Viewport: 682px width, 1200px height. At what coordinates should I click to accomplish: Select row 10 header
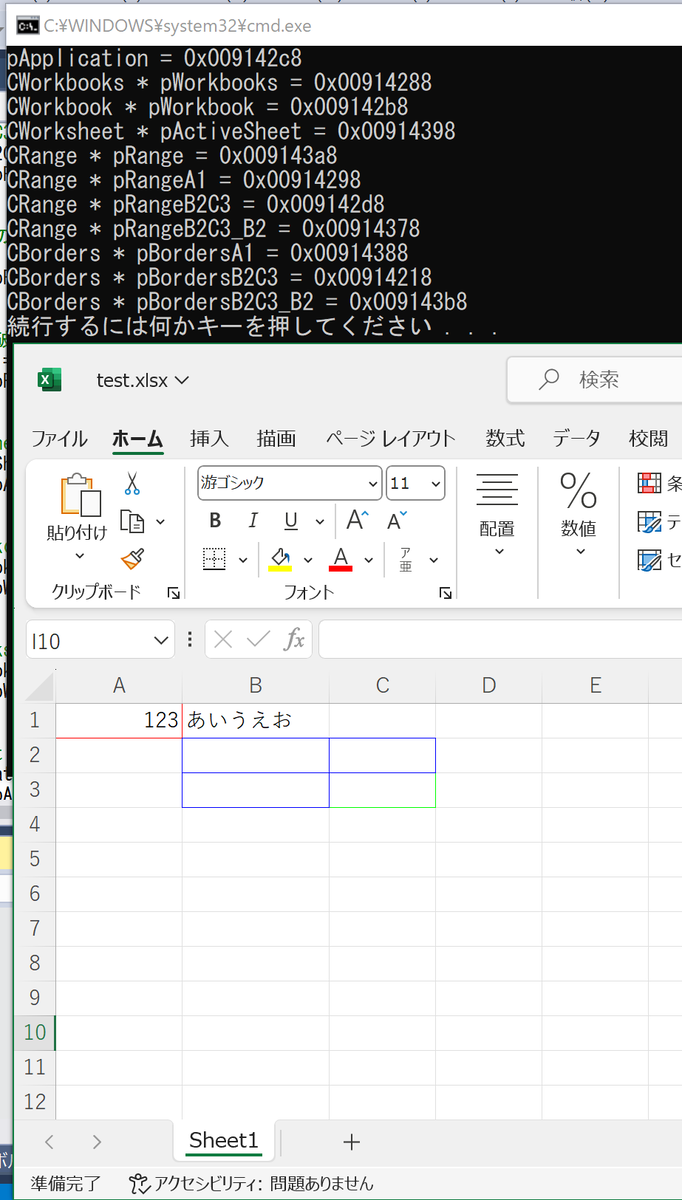coord(35,1032)
